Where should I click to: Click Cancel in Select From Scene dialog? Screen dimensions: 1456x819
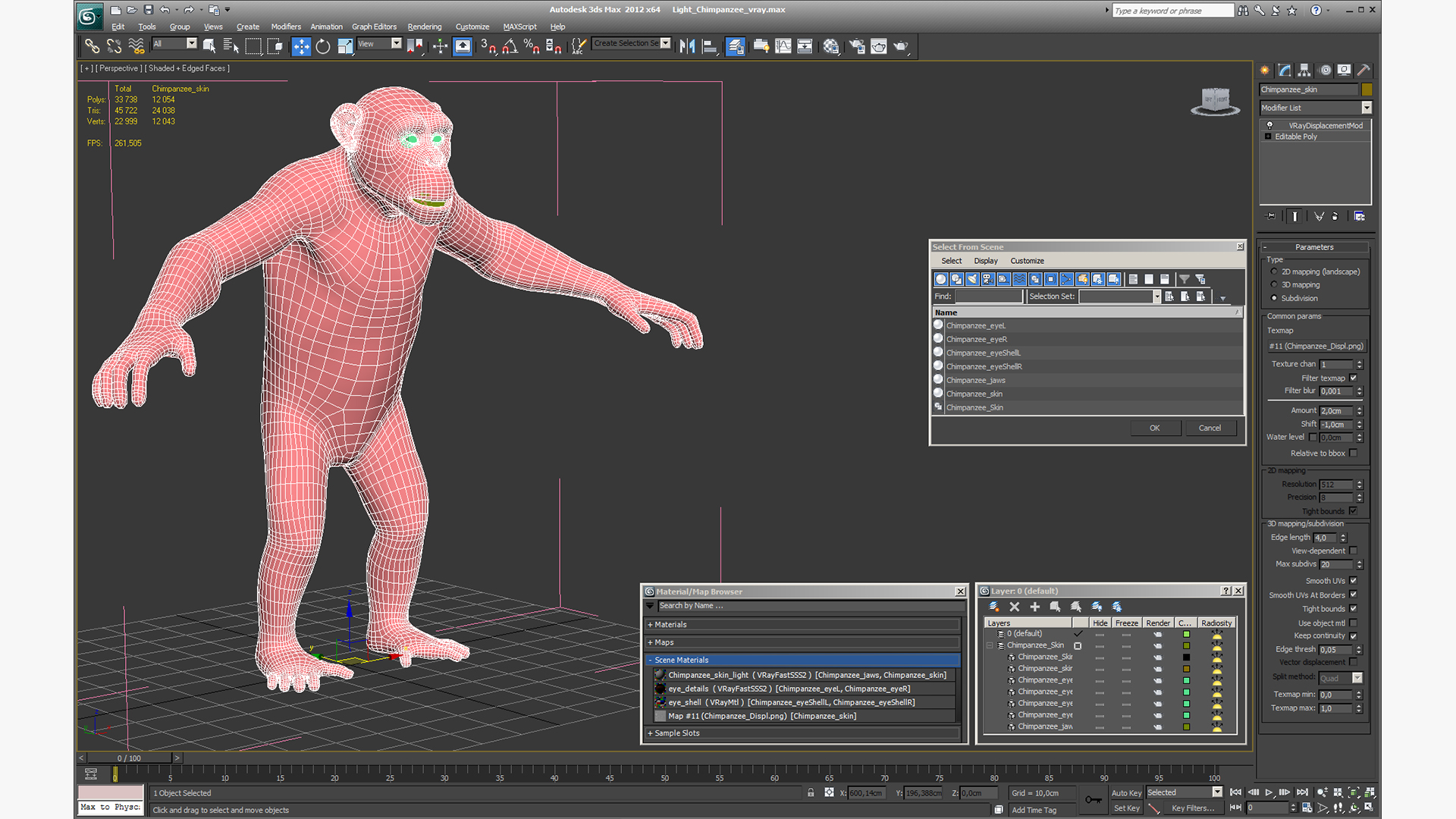click(1210, 428)
